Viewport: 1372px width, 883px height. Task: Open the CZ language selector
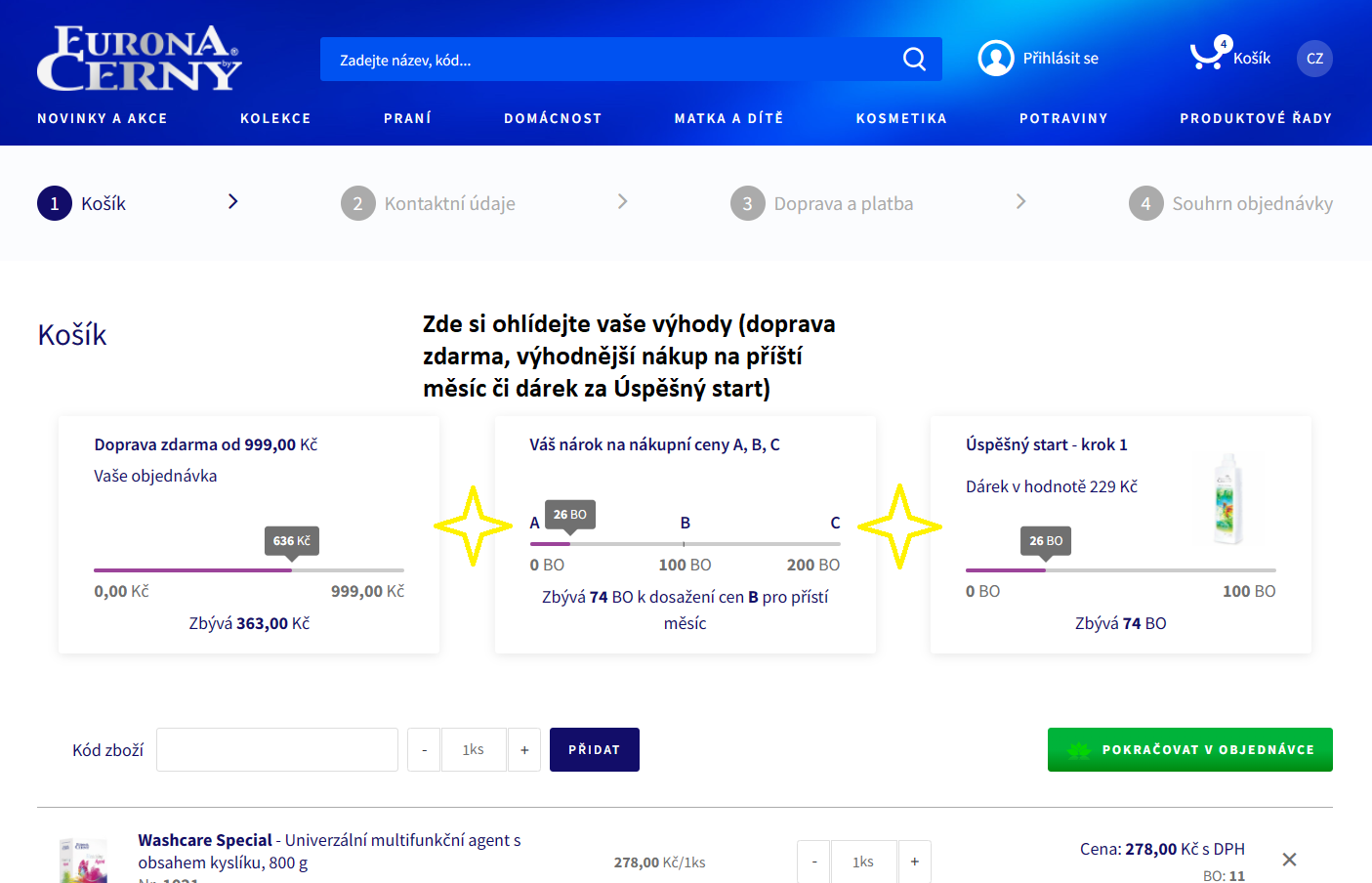1314,59
